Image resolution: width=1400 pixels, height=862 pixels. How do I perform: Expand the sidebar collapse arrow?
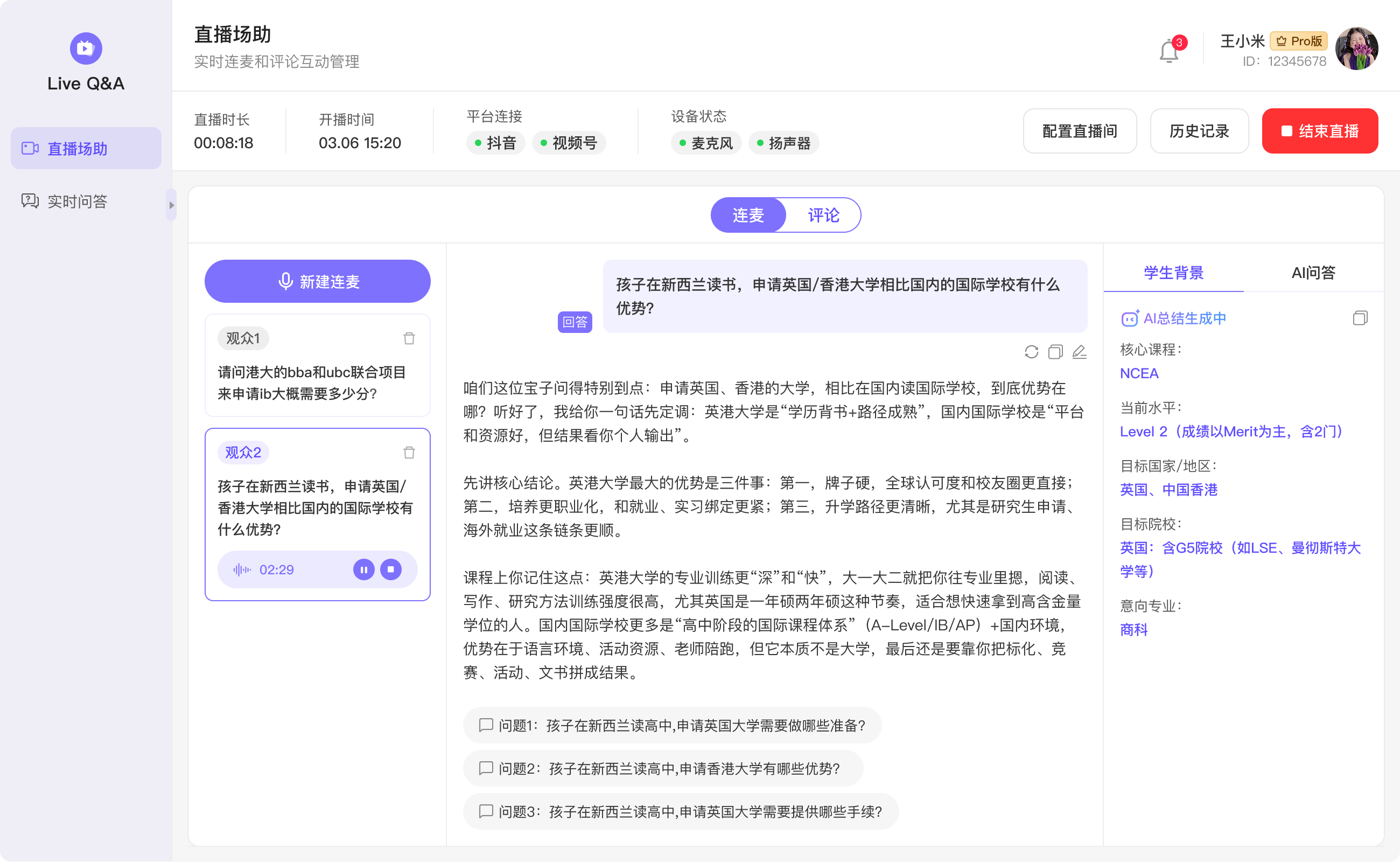(171, 205)
